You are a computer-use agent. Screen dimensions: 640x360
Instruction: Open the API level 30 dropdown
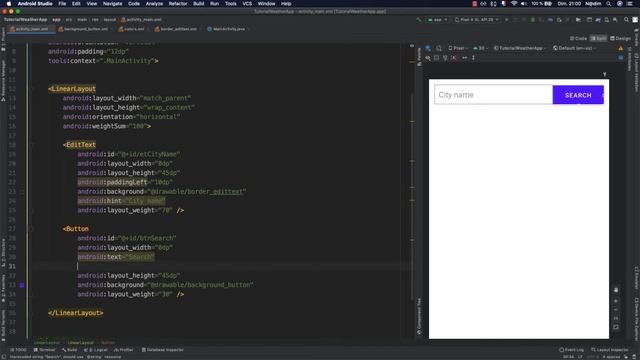coord(480,48)
